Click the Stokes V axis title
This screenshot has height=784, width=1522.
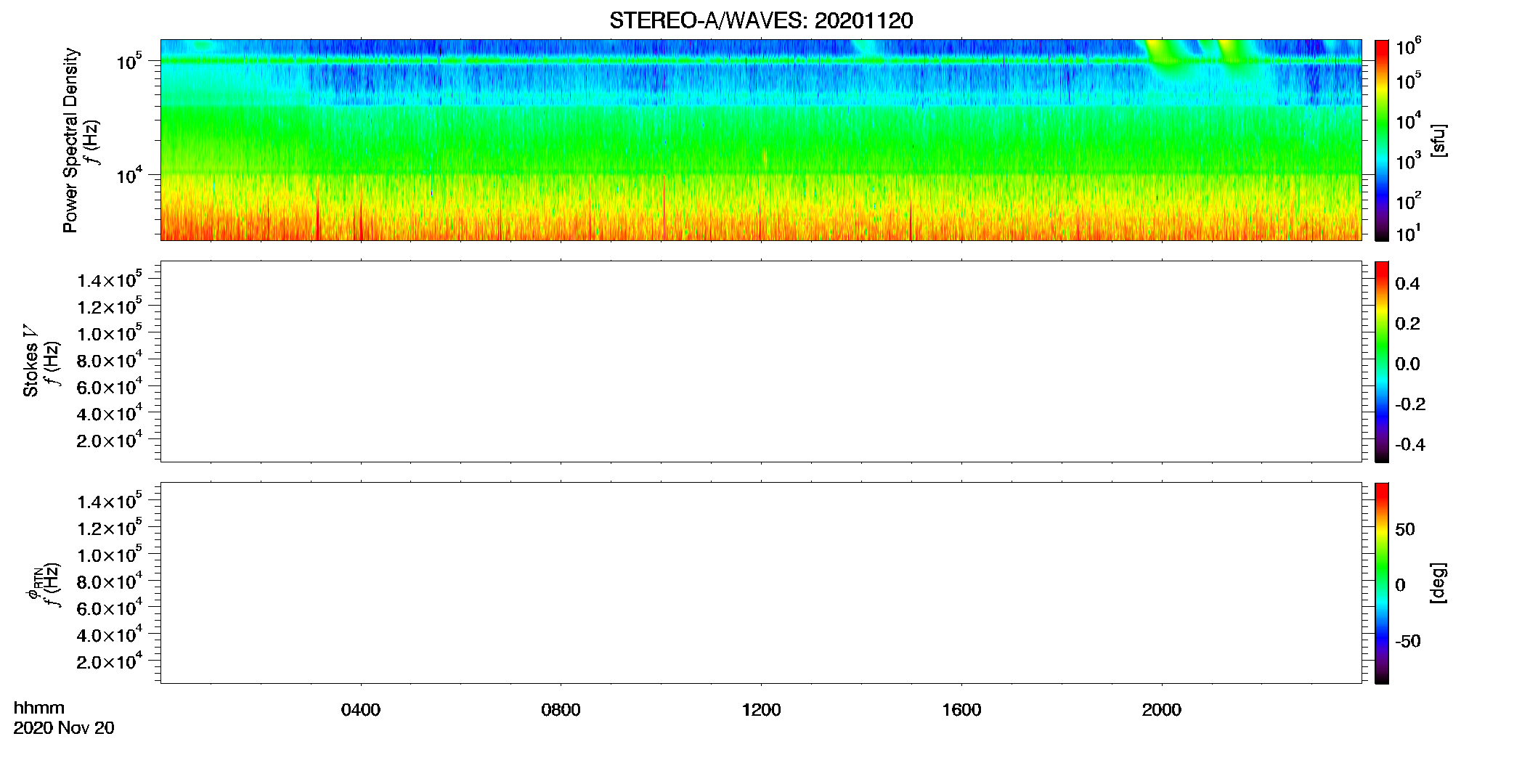coord(30,362)
